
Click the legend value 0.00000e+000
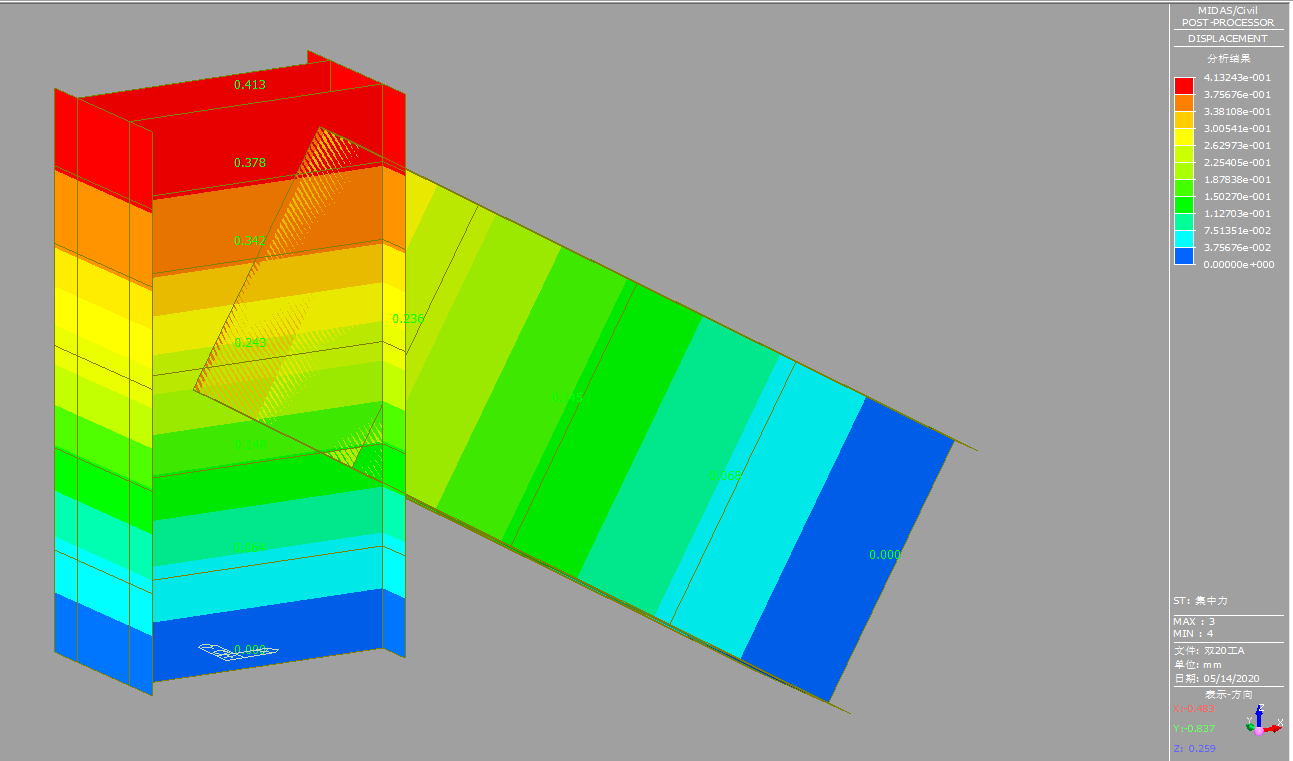(1238, 265)
